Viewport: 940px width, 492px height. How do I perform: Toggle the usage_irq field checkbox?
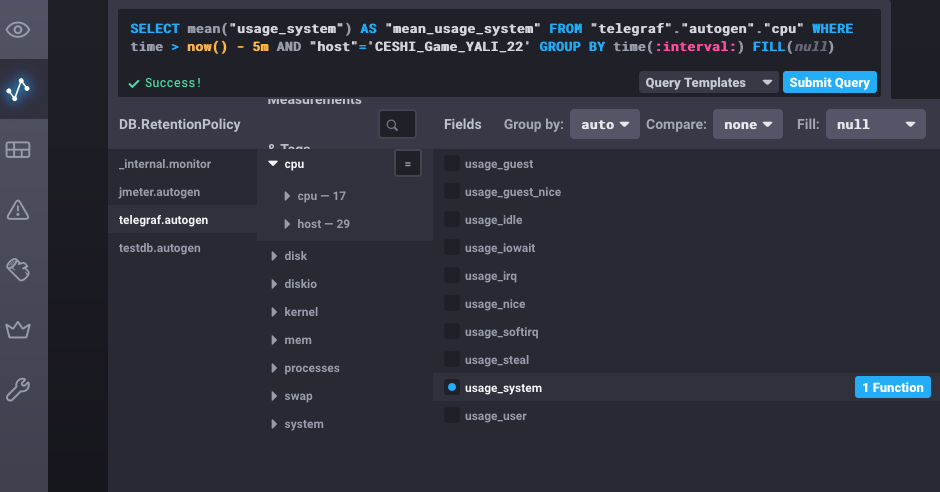451,275
